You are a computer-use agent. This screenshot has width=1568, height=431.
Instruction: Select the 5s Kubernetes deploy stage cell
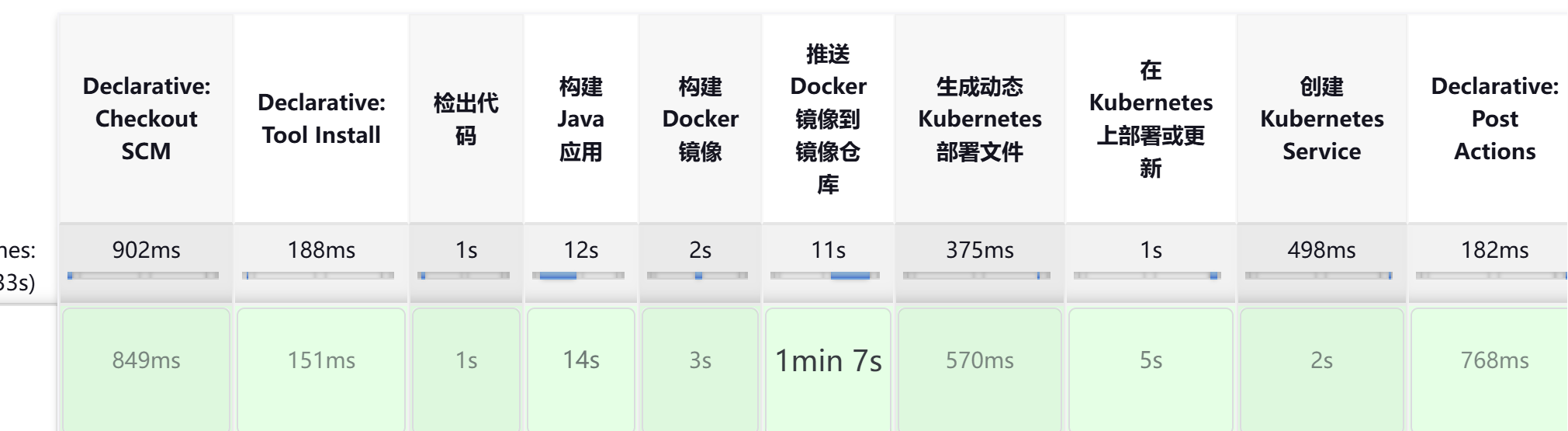click(1151, 361)
